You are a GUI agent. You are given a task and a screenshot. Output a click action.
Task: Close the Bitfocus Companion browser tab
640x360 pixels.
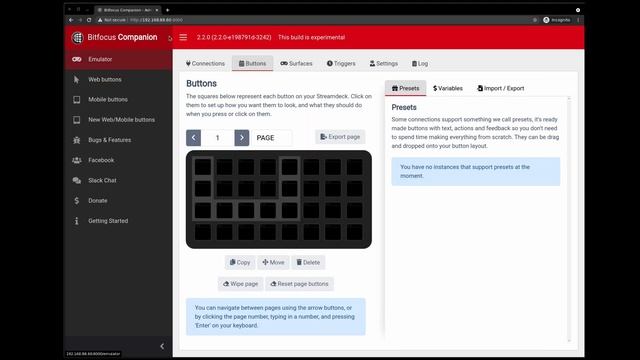tap(157, 10)
